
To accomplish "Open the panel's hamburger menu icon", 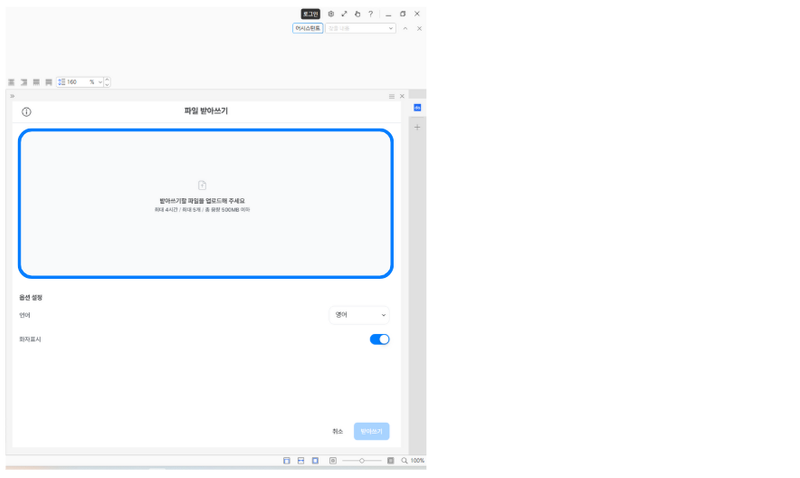I will 392,96.
